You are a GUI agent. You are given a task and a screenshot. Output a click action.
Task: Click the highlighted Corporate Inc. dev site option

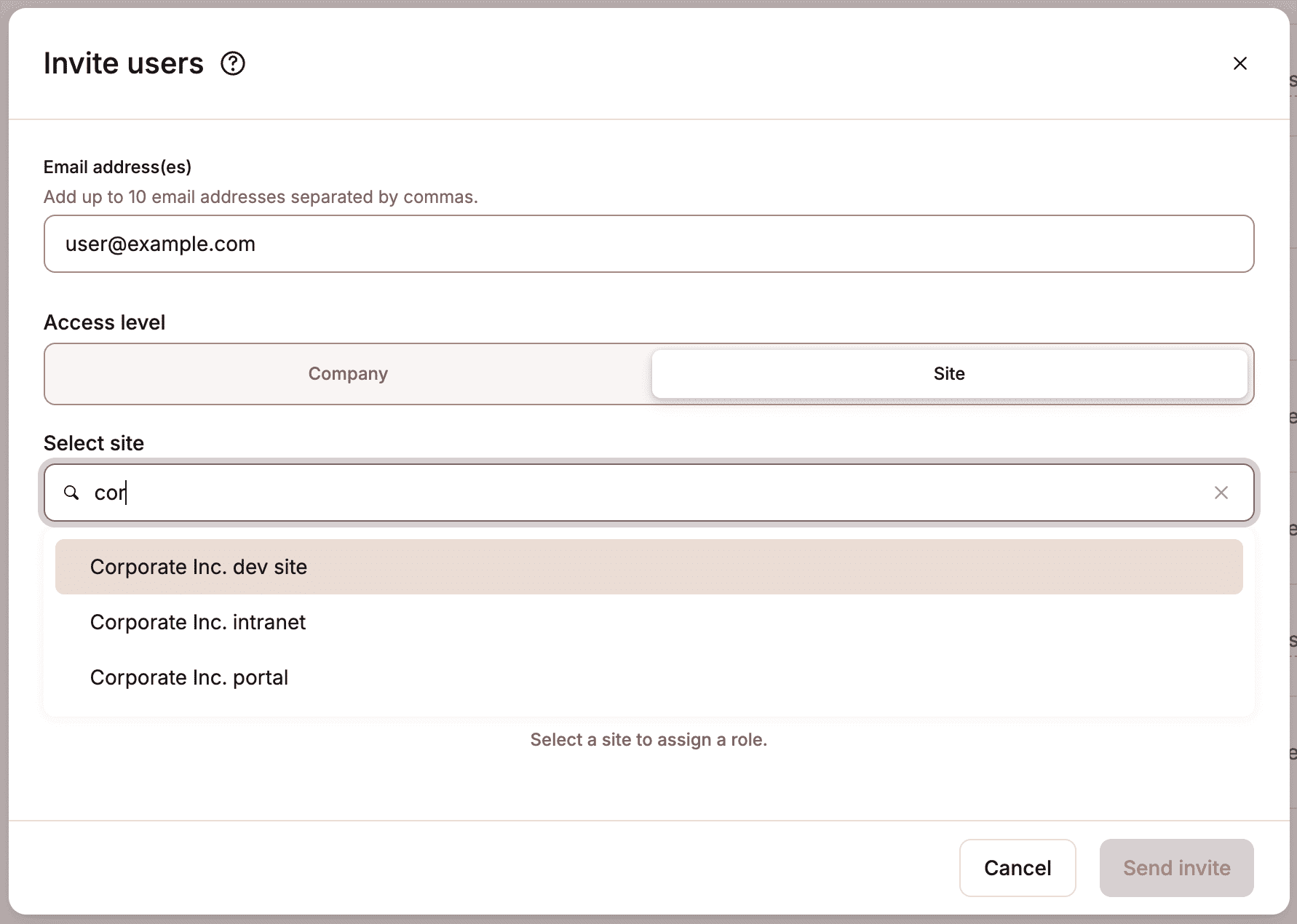(198, 566)
